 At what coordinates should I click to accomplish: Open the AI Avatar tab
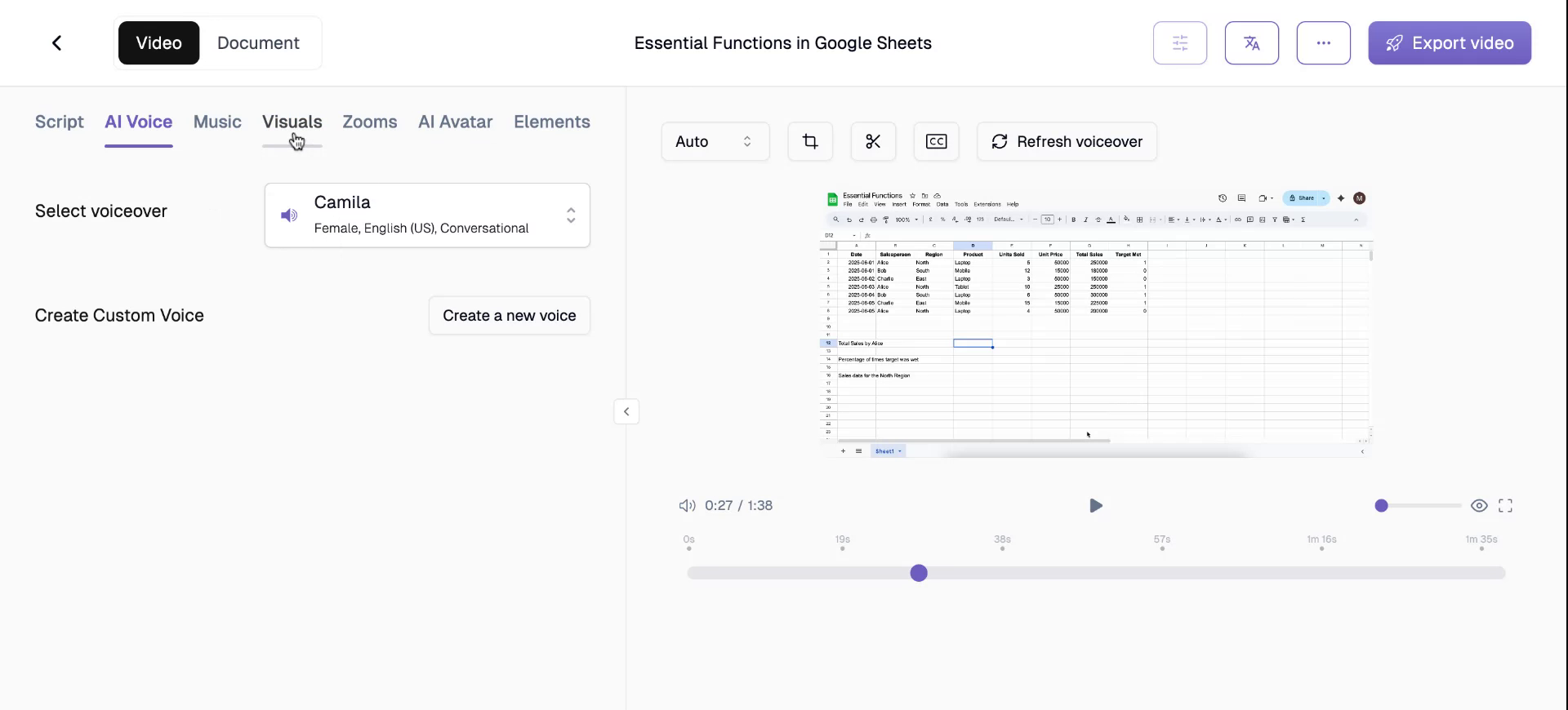click(456, 122)
